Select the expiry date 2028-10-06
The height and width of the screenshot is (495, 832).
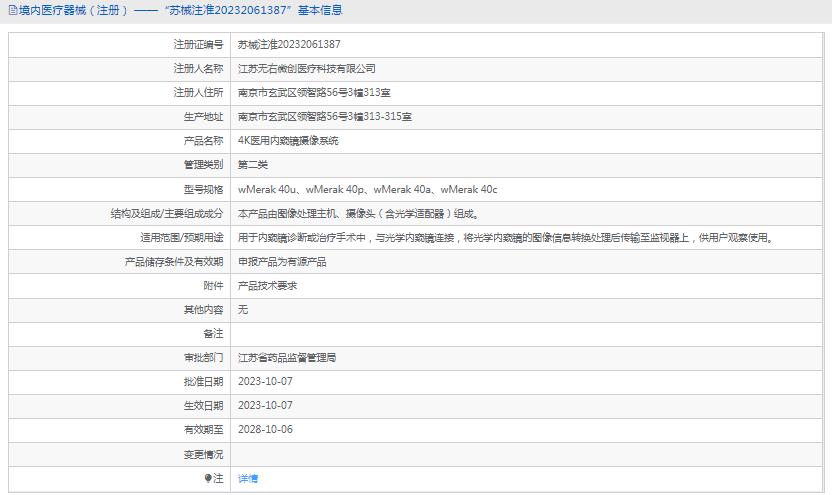coord(265,429)
